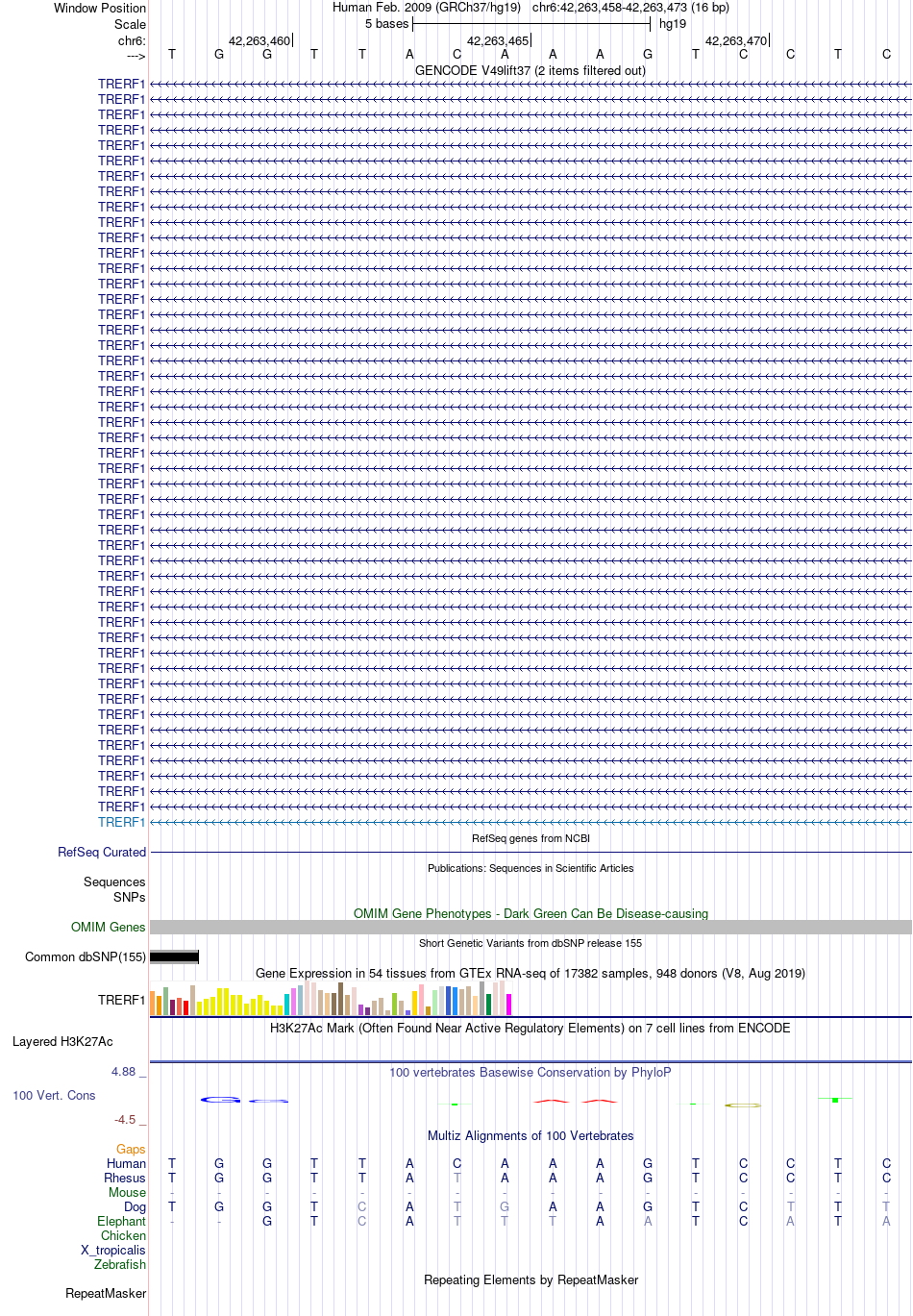Screen dimensions: 913x1316
Task: Select the Gaps row label
Action: (x=131, y=1149)
